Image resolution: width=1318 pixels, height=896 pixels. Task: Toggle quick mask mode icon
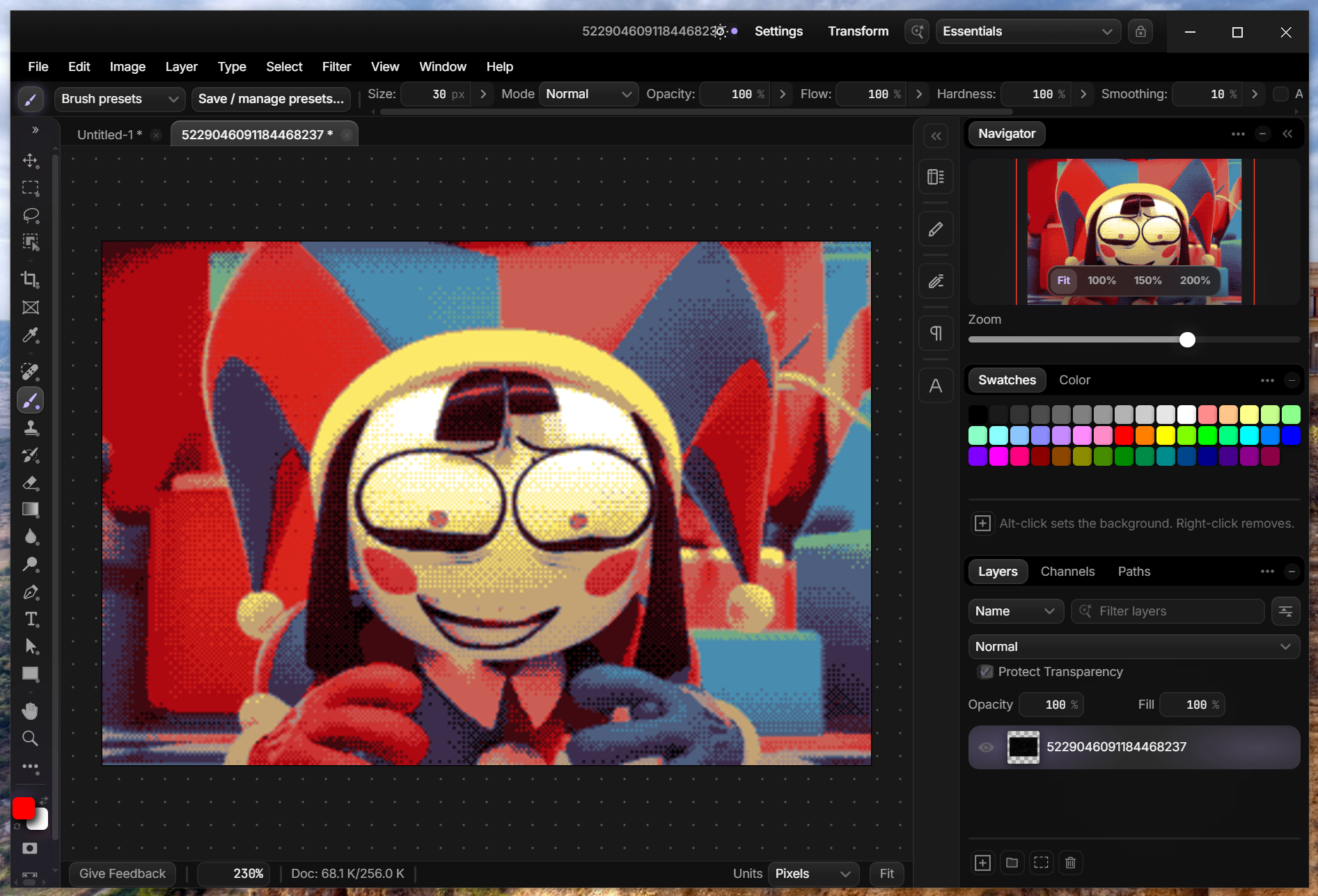(30, 849)
